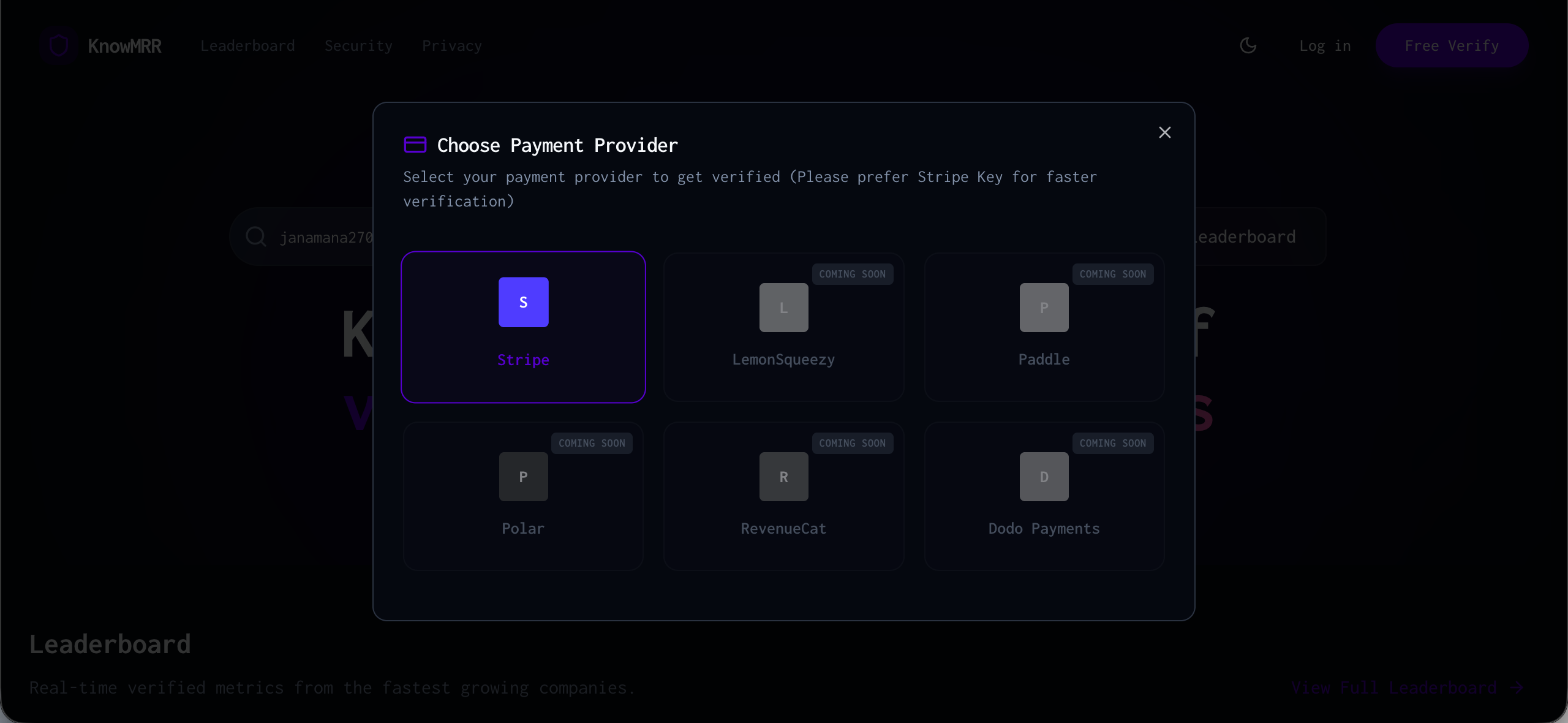Viewport: 1568px width, 723px height.
Task: Click the RevenueCat R icon
Action: click(783, 477)
